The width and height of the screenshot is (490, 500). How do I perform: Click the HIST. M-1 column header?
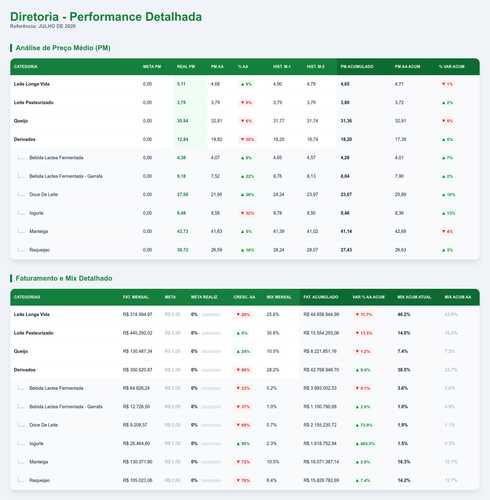[282, 67]
